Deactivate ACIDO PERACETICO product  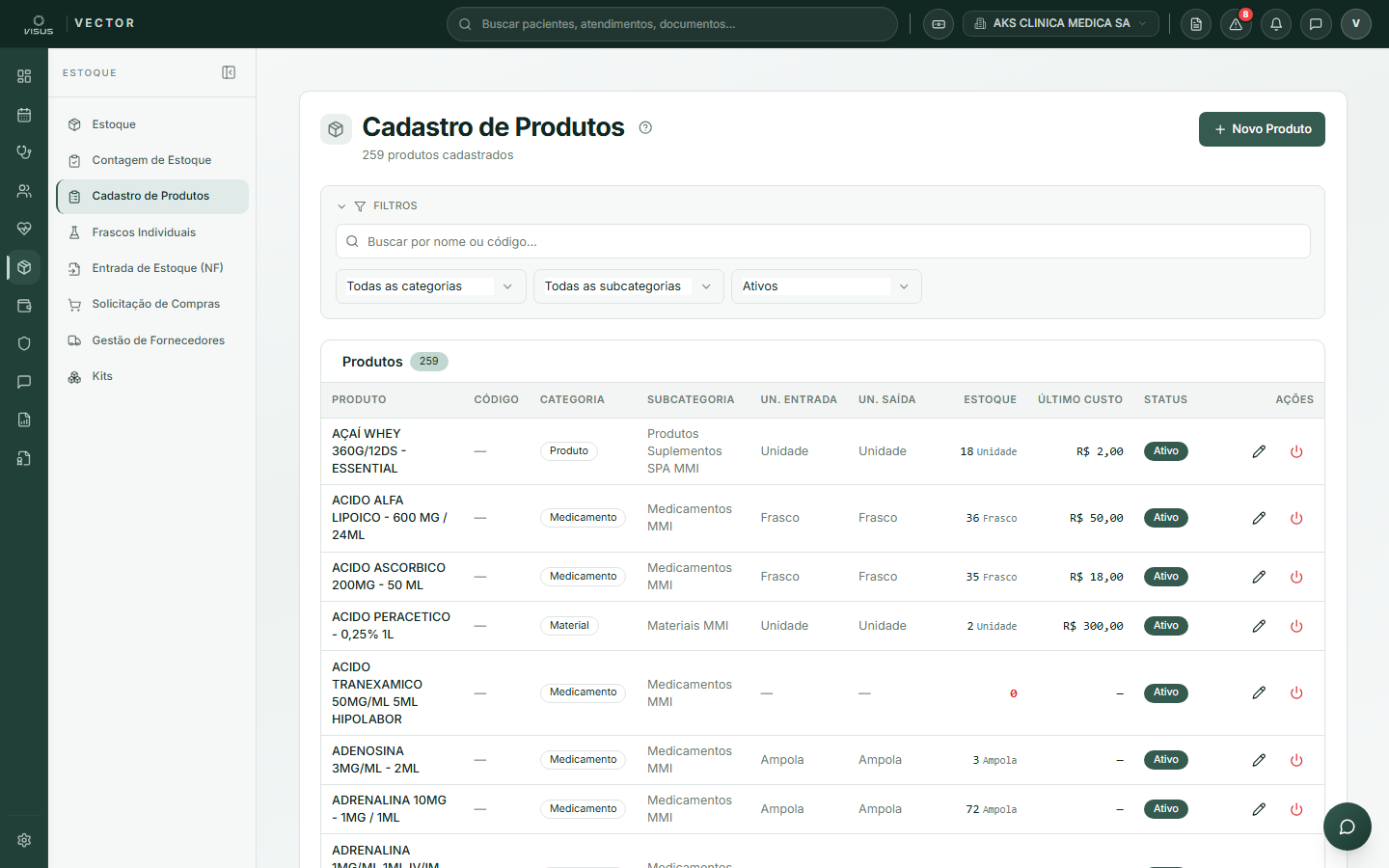point(1296,626)
